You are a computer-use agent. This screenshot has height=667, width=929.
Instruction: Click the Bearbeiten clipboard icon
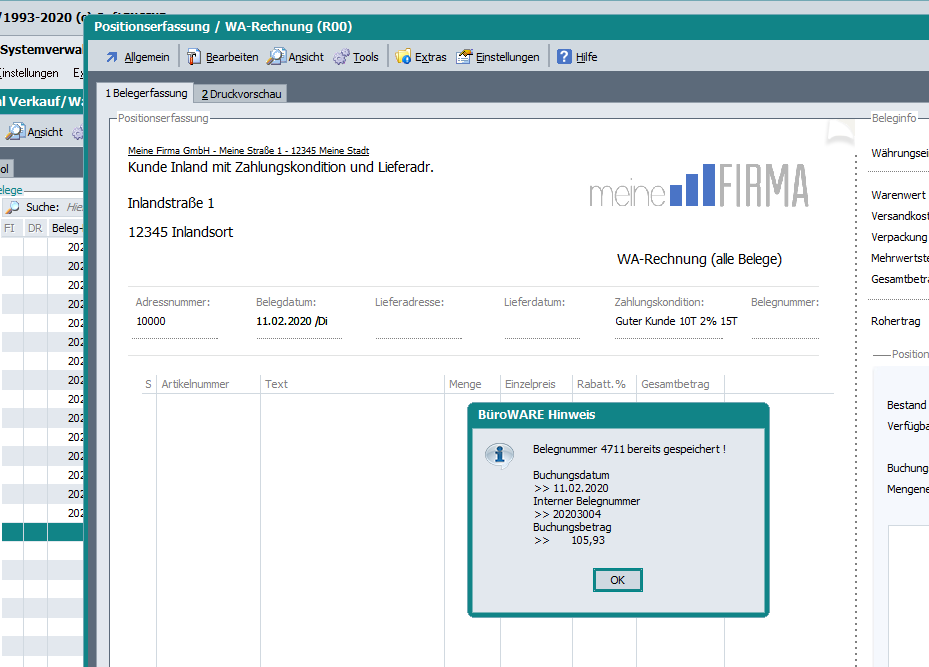(194, 57)
